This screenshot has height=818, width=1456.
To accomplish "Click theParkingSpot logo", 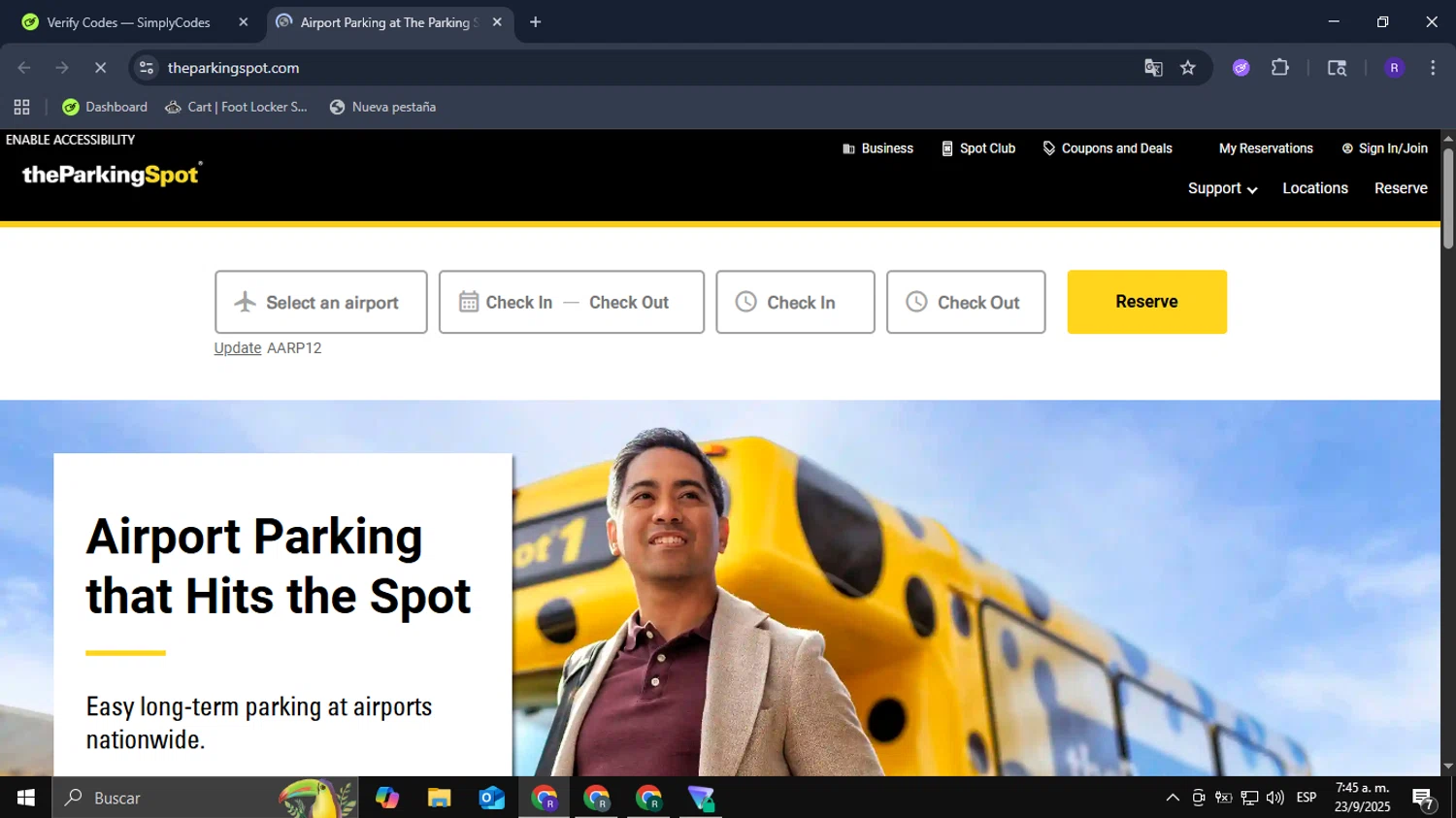I will click(x=112, y=174).
